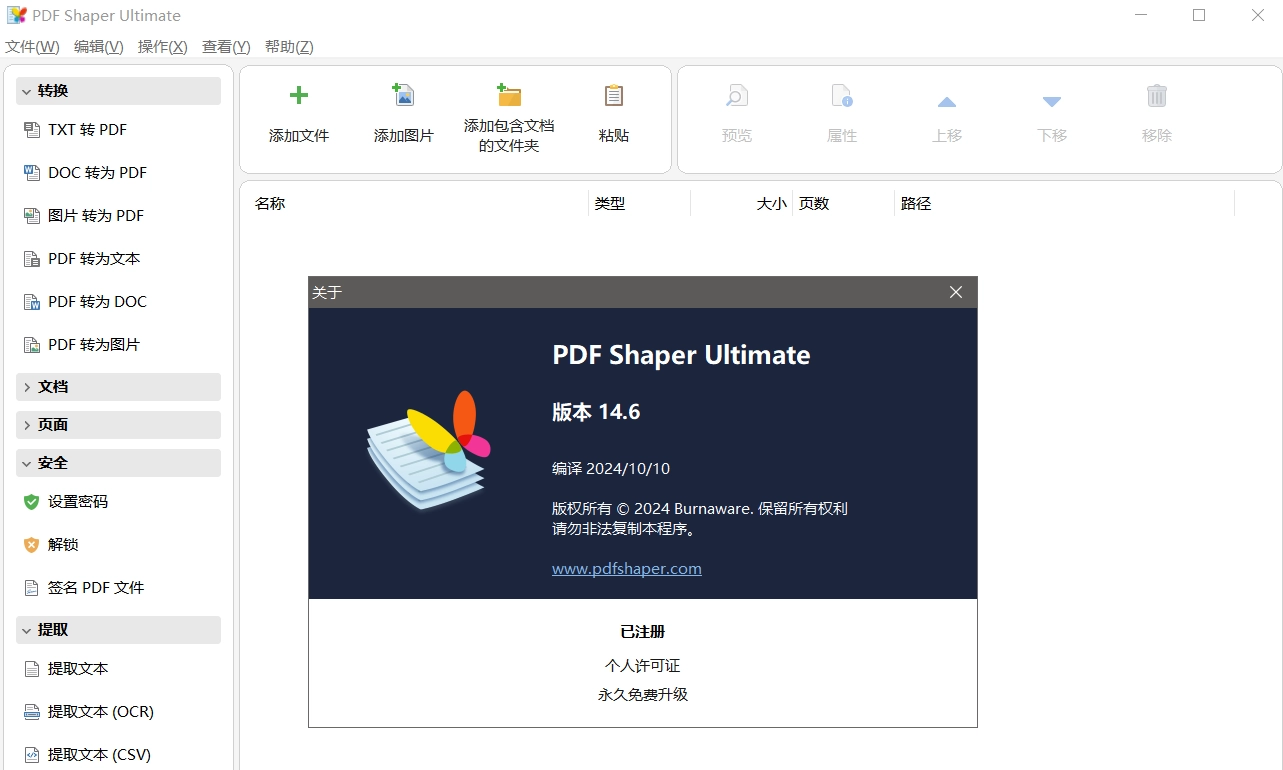
Task: Select the DOC 转为 PDF tool icon
Action: [31, 173]
